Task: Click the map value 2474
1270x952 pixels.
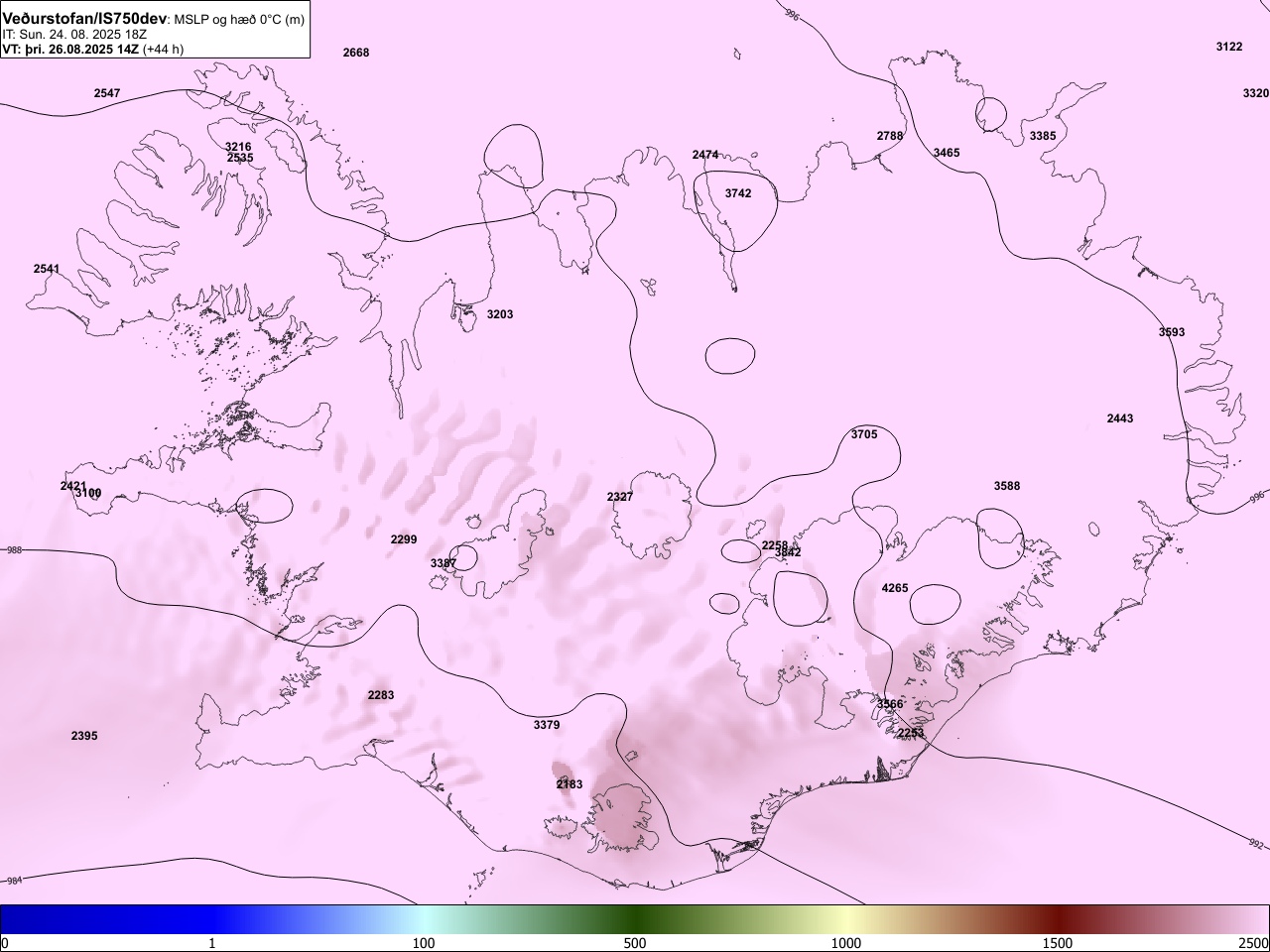Action: [705, 156]
